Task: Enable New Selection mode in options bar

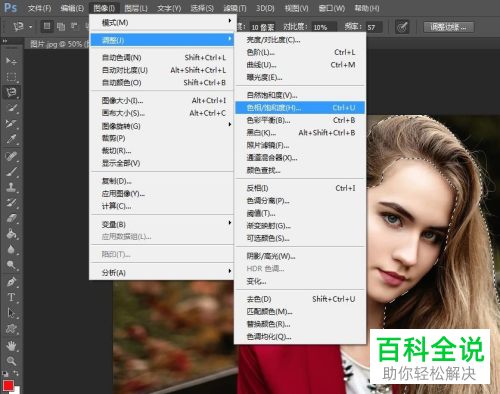Action: click(x=47, y=26)
